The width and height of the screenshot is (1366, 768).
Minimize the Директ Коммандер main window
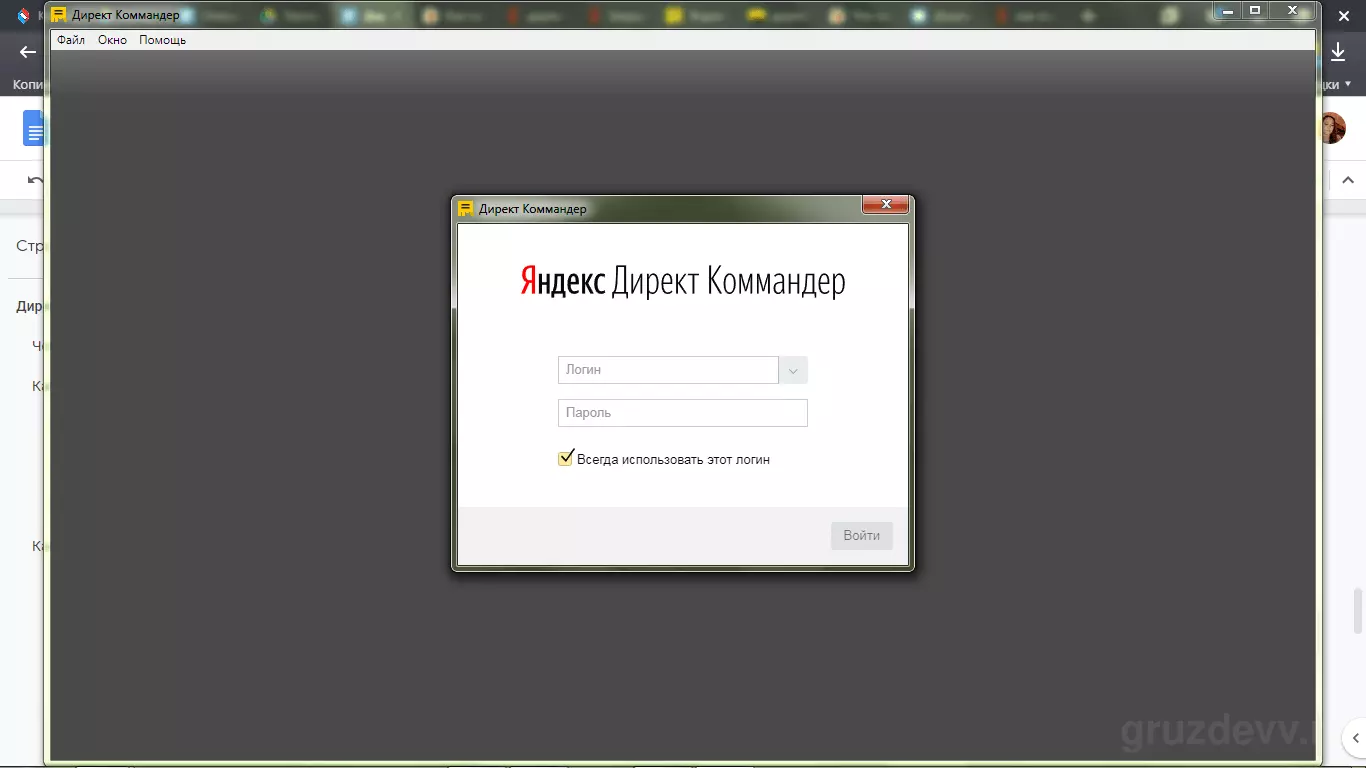(1229, 9)
